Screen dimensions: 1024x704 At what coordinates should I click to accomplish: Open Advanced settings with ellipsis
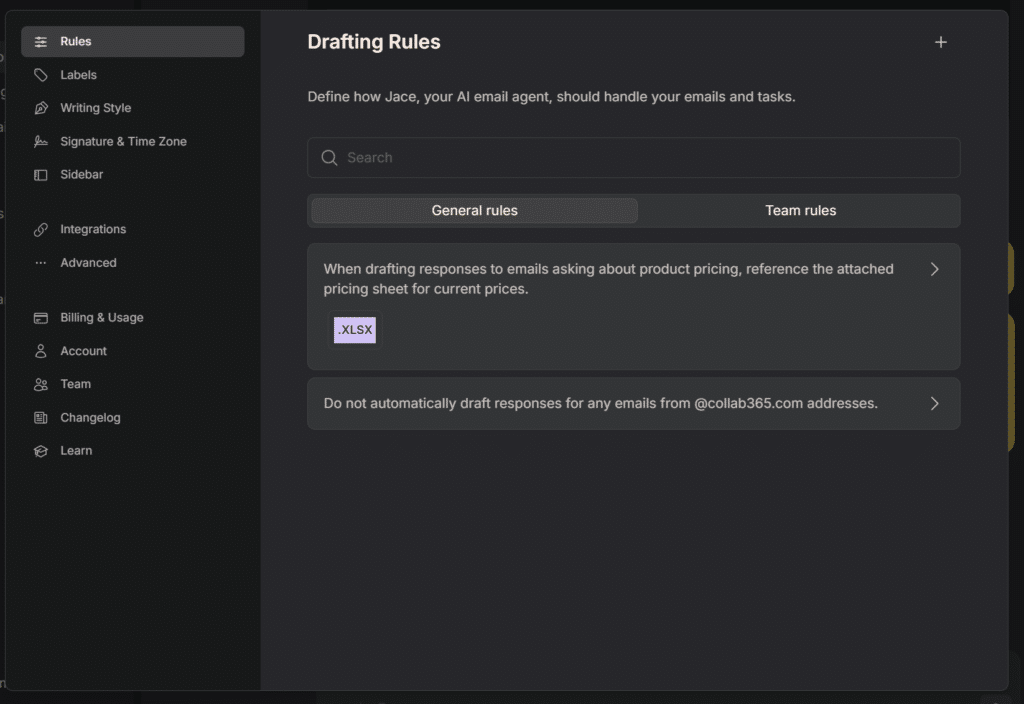tap(41, 263)
